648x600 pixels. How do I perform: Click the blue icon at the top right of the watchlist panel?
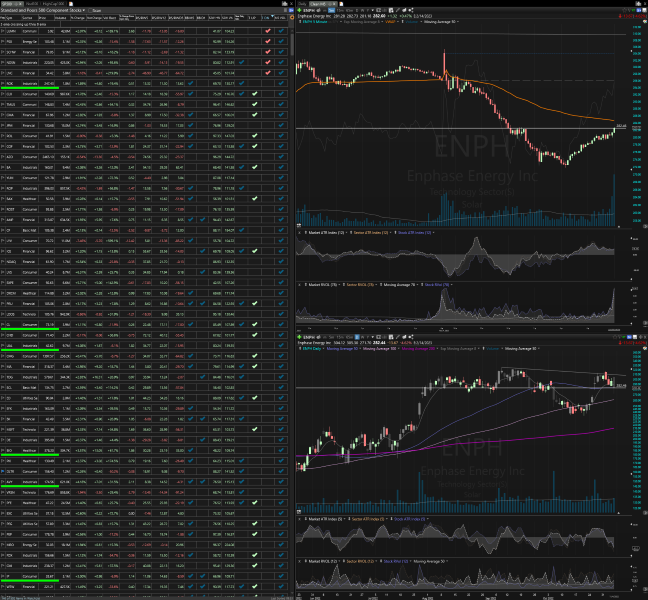coord(291,10)
